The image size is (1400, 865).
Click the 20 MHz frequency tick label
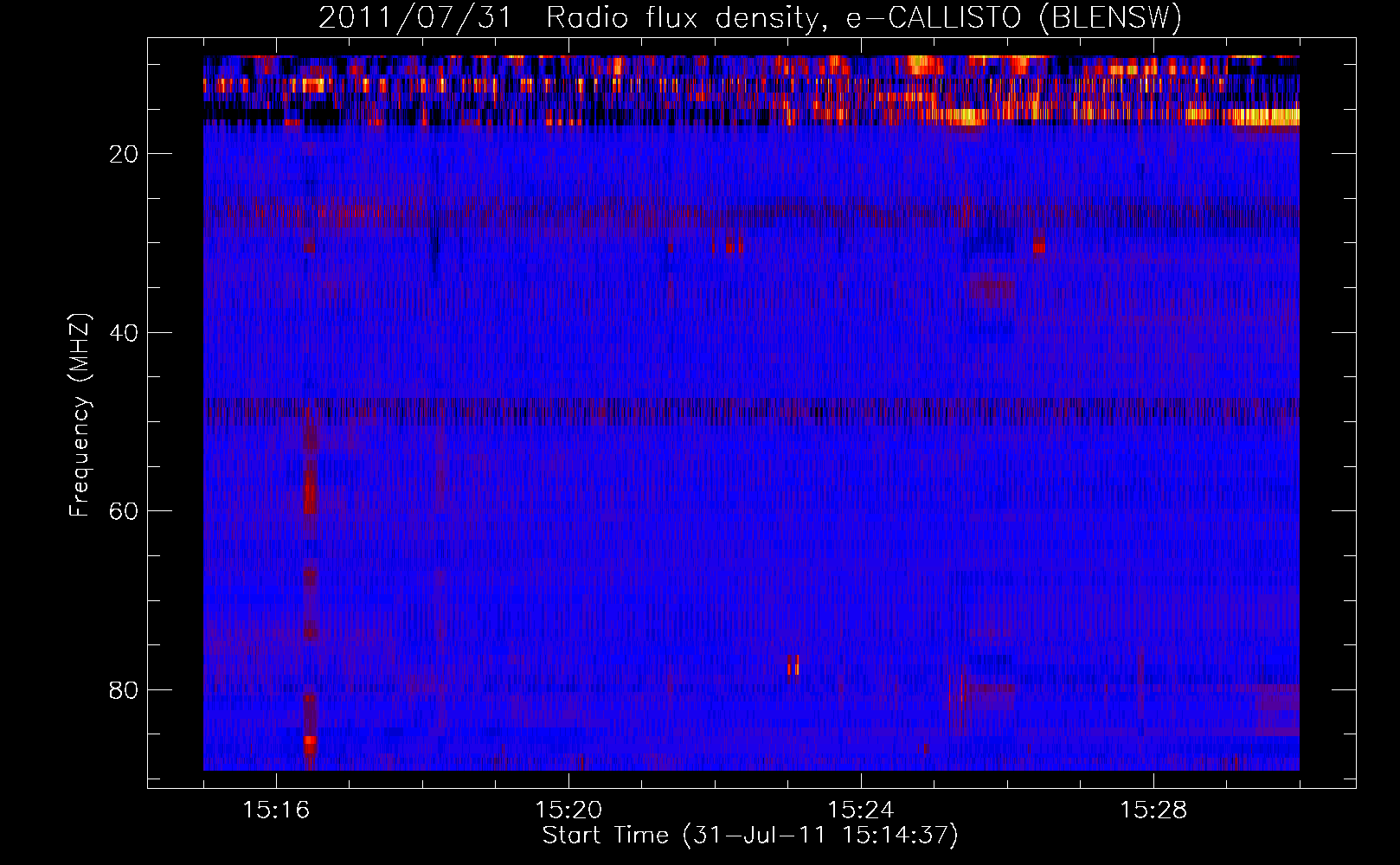(x=125, y=154)
